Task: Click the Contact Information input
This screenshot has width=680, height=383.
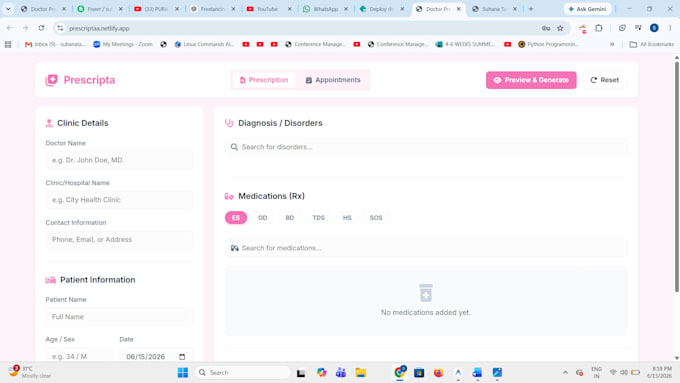Action: click(x=119, y=239)
